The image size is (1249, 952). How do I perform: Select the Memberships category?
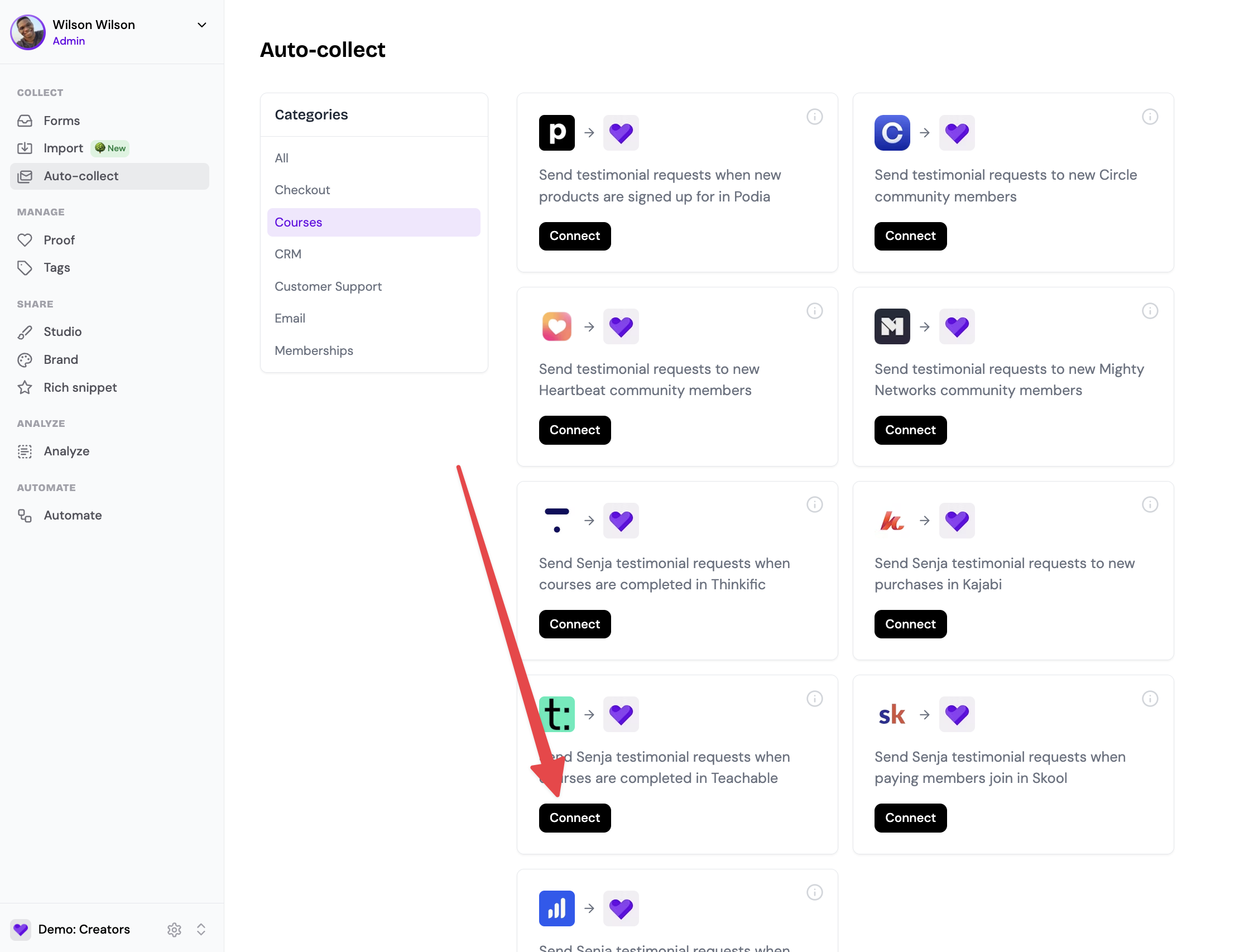click(373, 351)
